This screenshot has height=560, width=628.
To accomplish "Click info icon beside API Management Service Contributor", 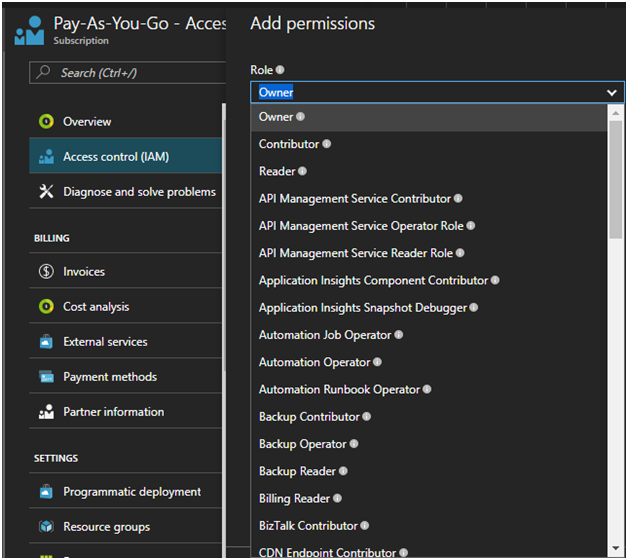I will click(x=458, y=198).
